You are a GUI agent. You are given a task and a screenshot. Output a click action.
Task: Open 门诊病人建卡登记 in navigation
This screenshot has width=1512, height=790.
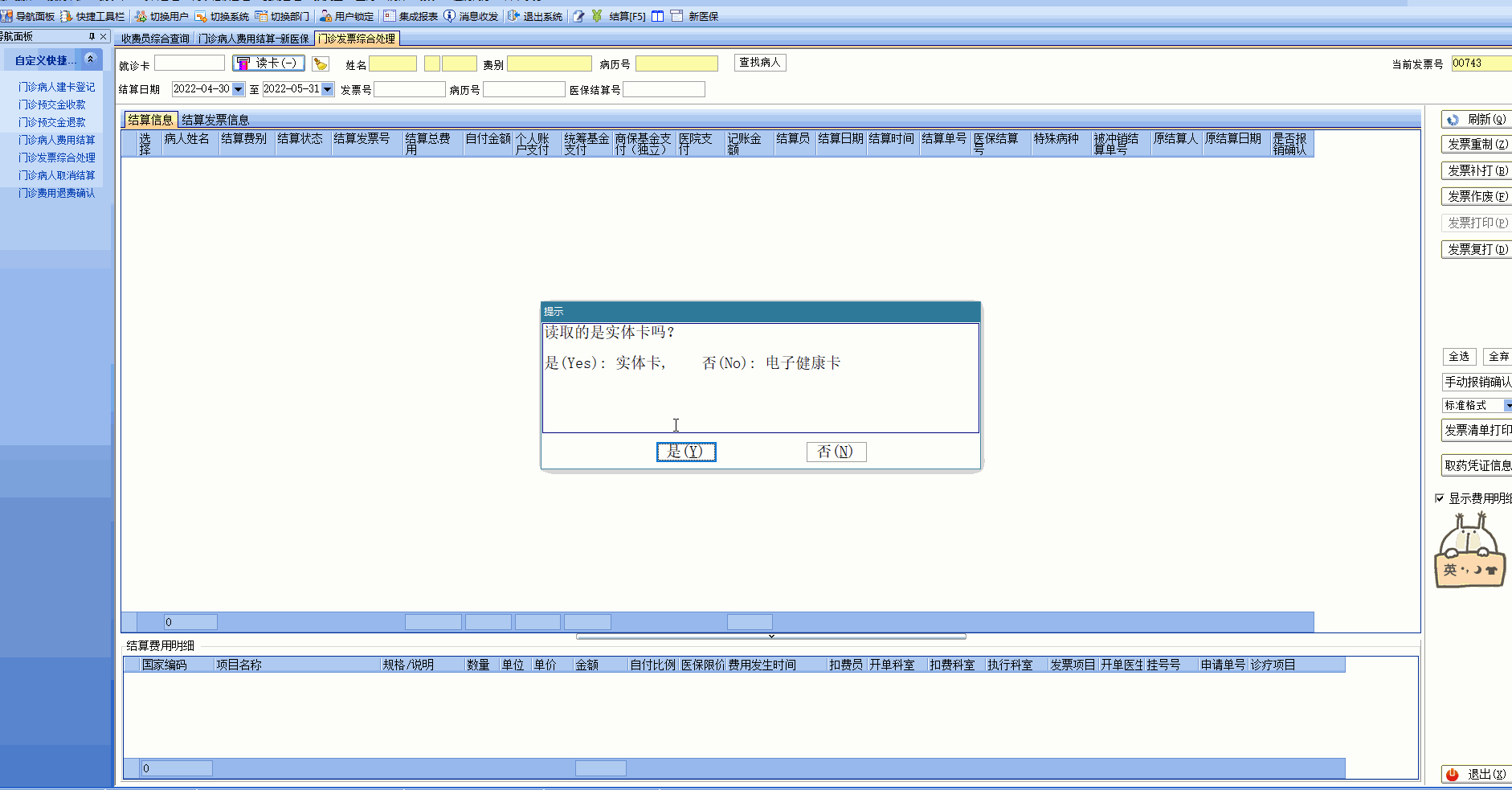tap(57, 87)
